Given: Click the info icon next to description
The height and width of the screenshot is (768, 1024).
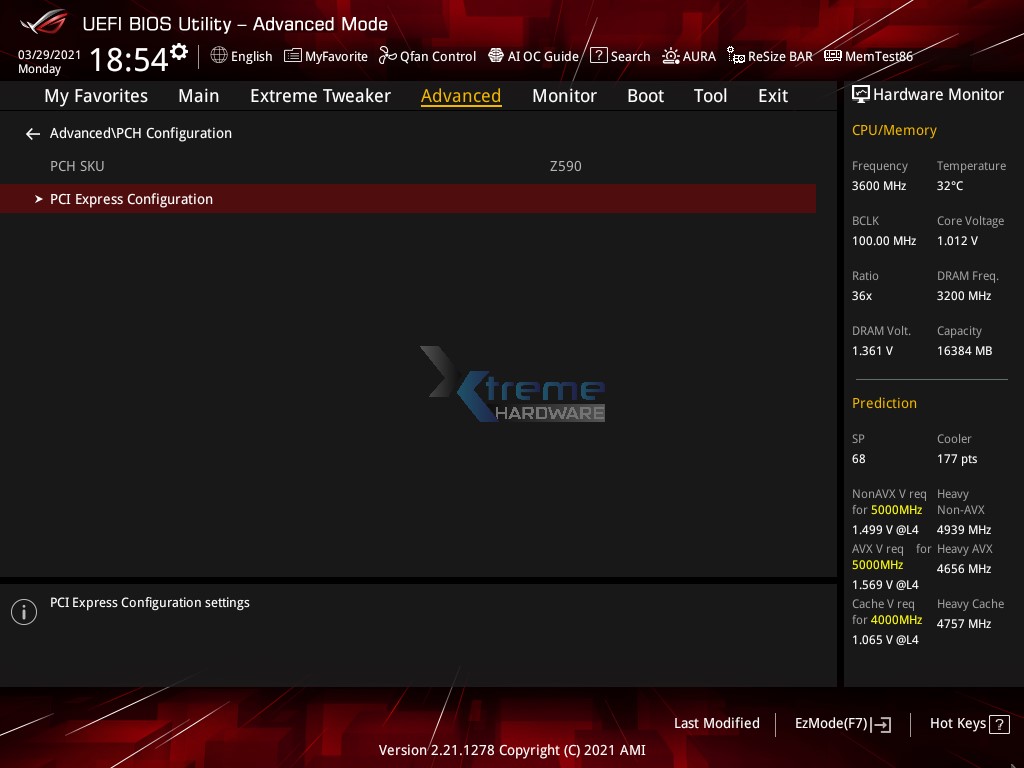Looking at the screenshot, I should click(24, 611).
